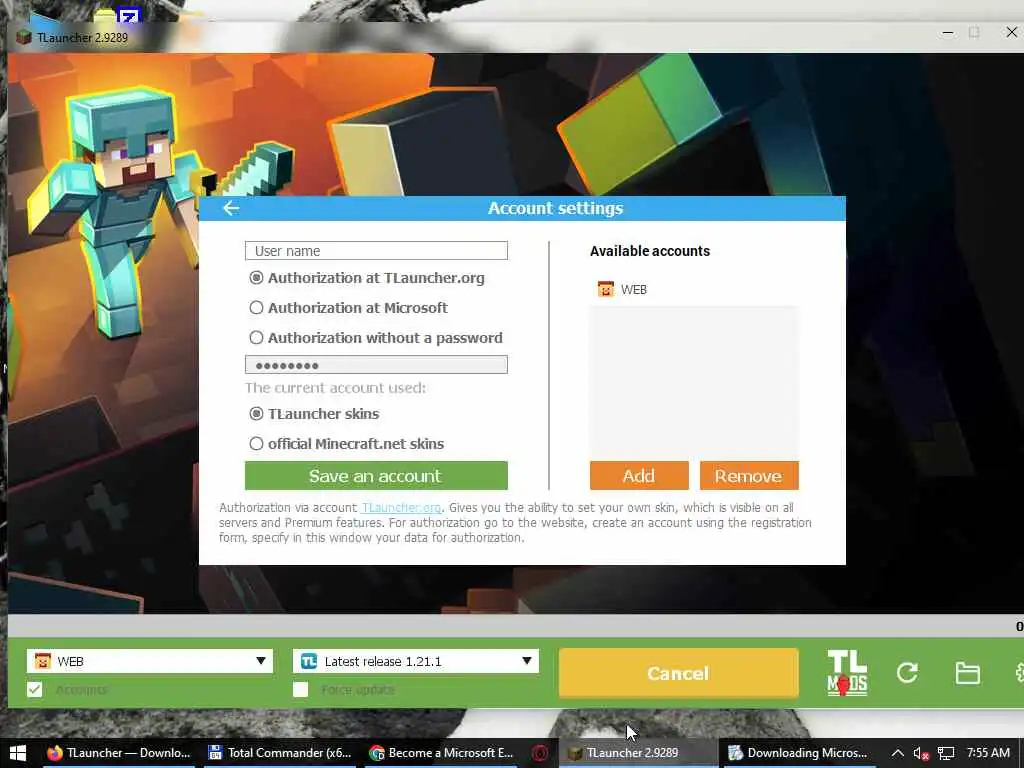Image resolution: width=1024 pixels, height=768 pixels.
Task: Click the Add account button
Action: 639,475
